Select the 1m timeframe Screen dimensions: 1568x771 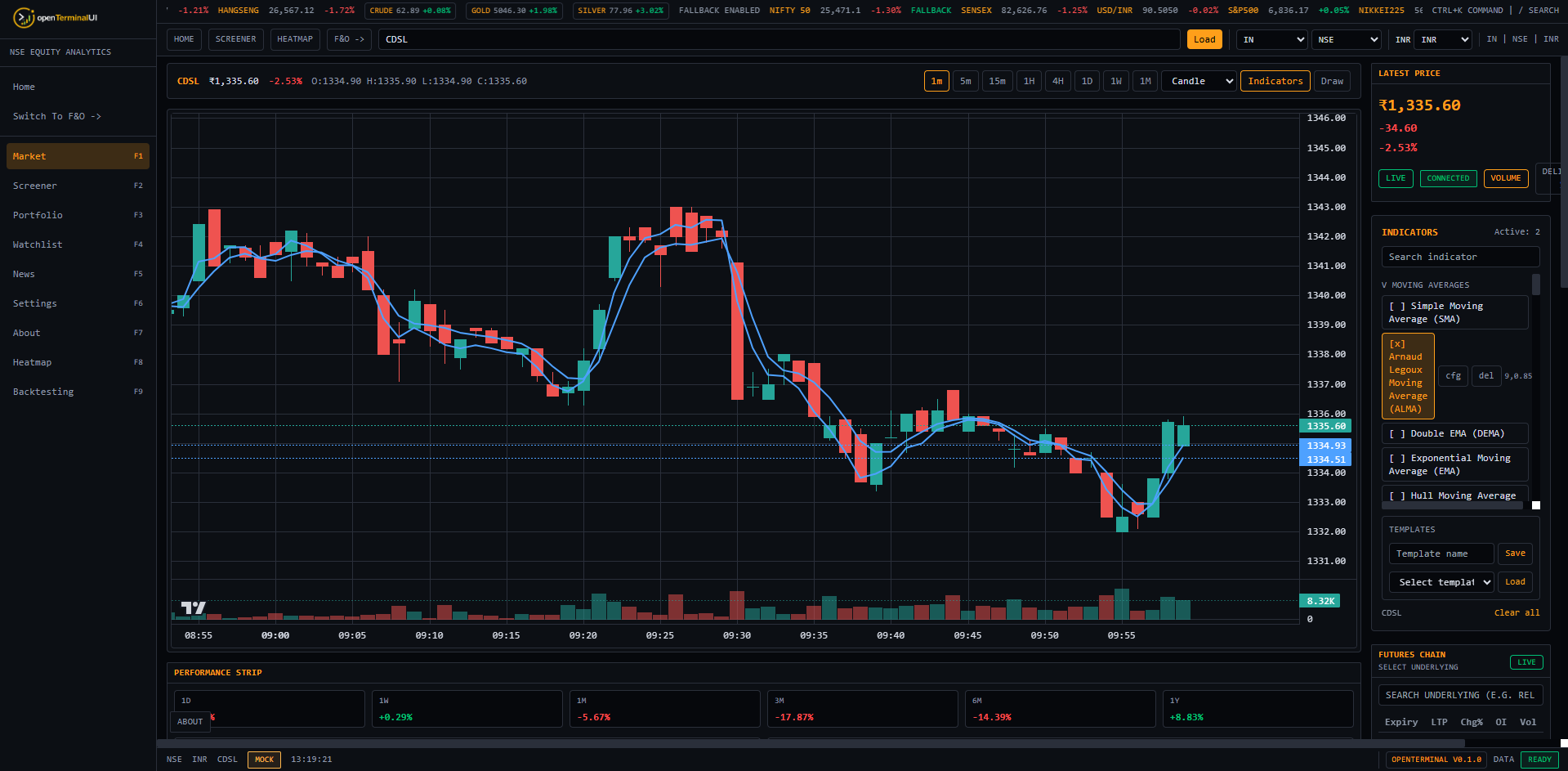click(x=936, y=81)
